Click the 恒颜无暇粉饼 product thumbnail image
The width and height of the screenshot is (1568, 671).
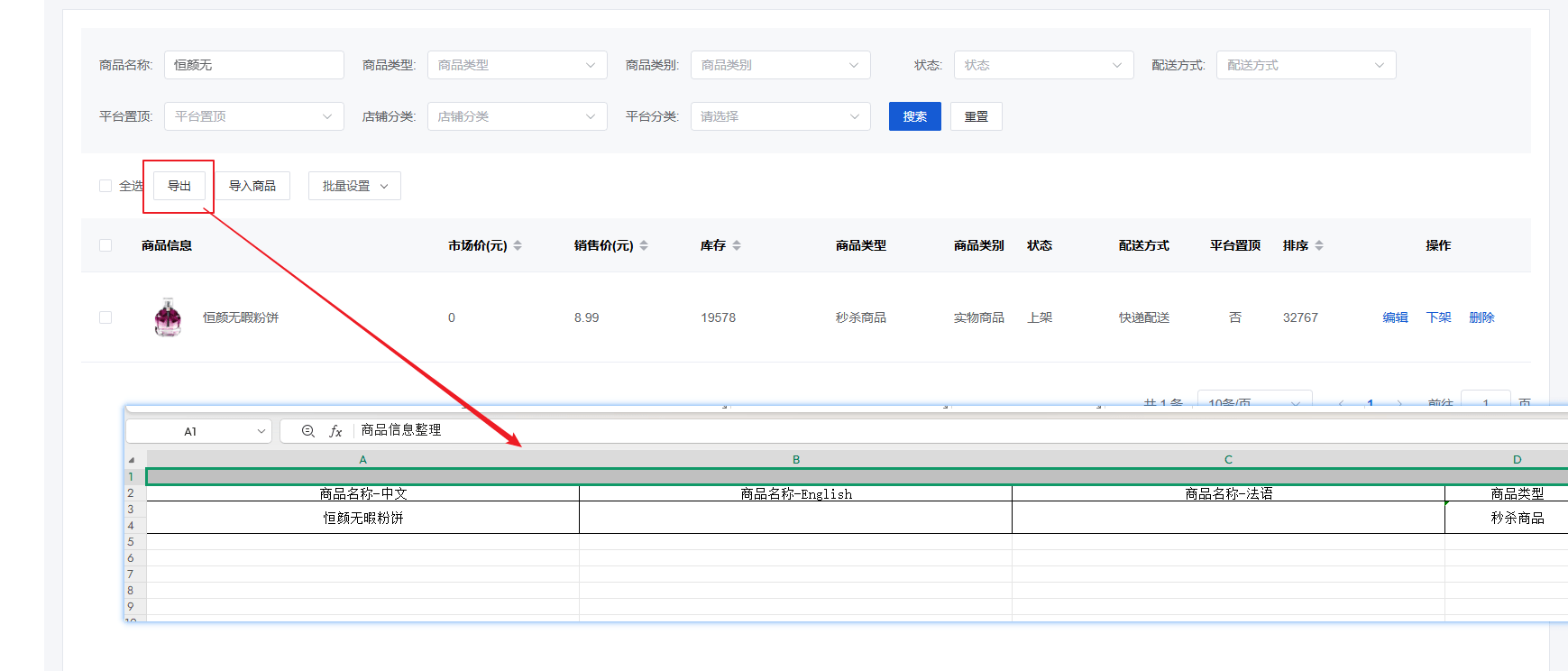168,317
